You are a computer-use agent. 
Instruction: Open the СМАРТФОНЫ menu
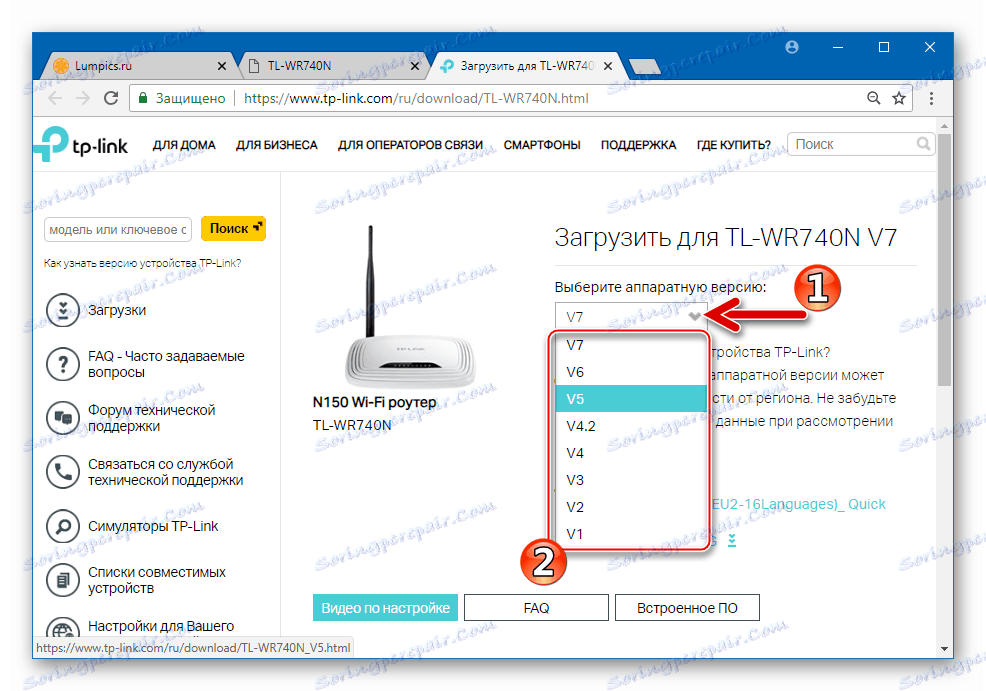tap(542, 145)
